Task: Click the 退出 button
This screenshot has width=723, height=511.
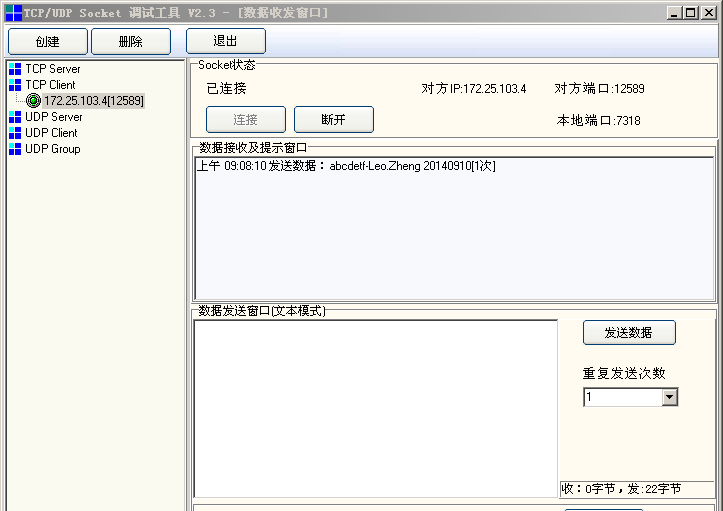Action: [226, 41]
